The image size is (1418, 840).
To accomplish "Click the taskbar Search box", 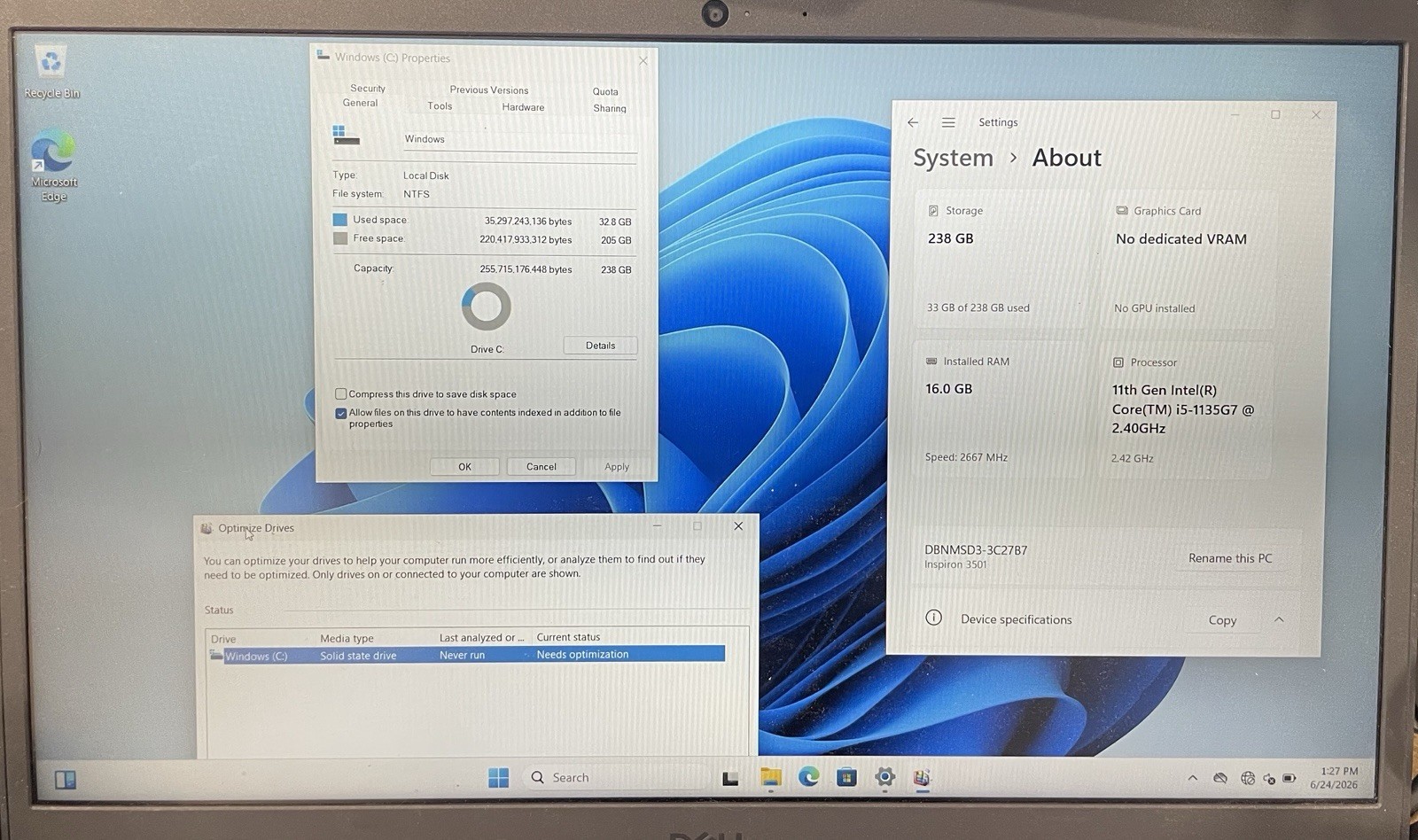I will (614, 777).
